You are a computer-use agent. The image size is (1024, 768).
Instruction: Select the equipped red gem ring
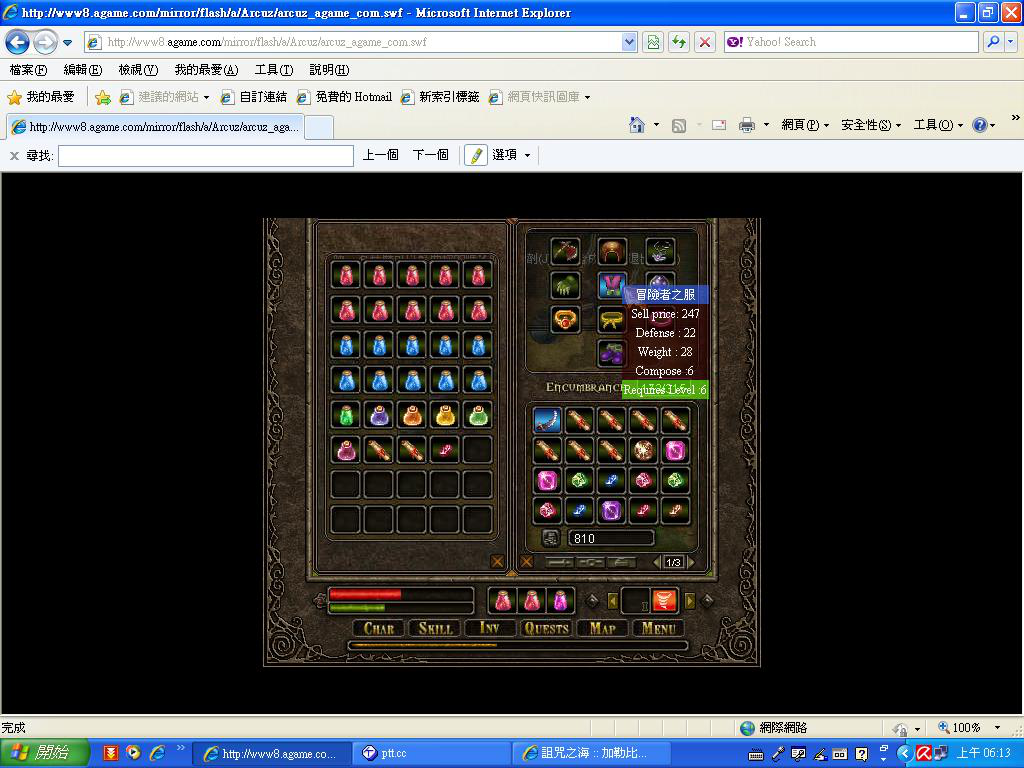coord(565,320)
